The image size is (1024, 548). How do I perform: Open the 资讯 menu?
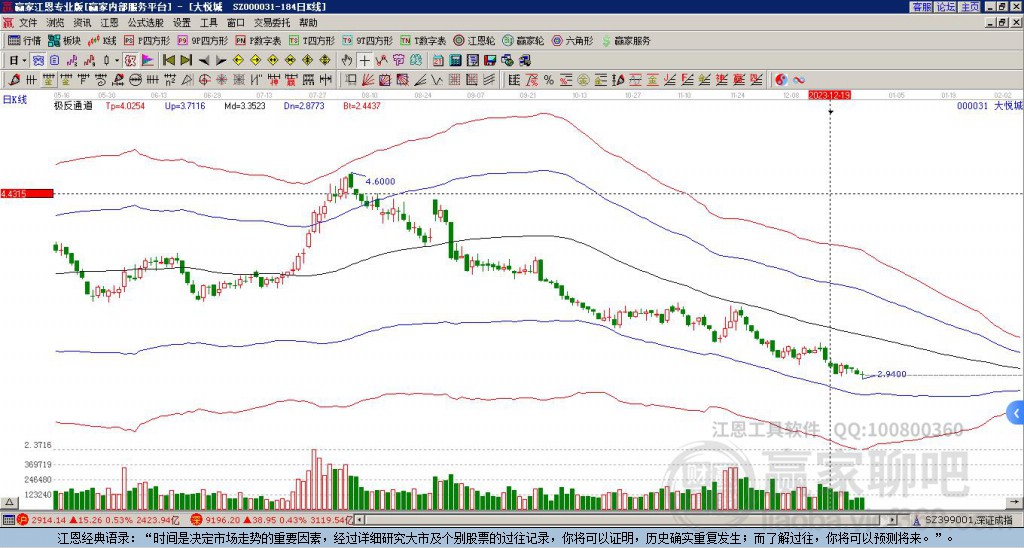[x=82, y=23]
